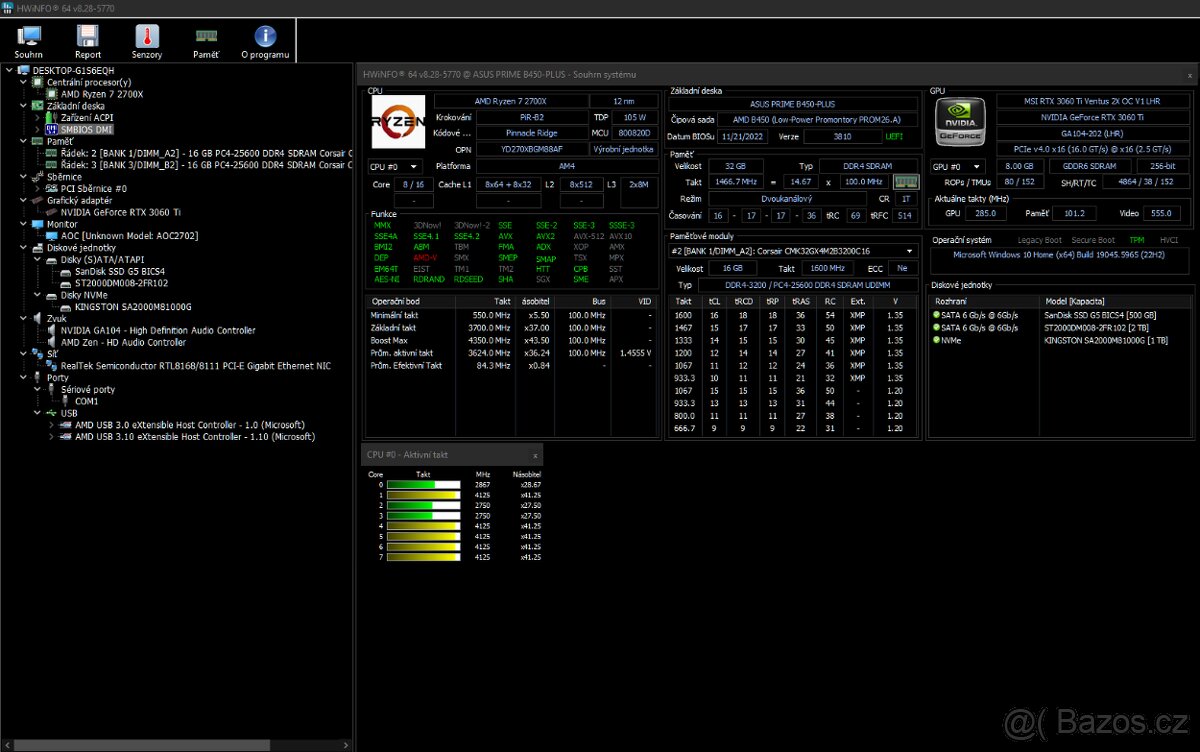Click the TPM label in operating system panel
Screen dimensions: 1200x752
point(1137,240)
